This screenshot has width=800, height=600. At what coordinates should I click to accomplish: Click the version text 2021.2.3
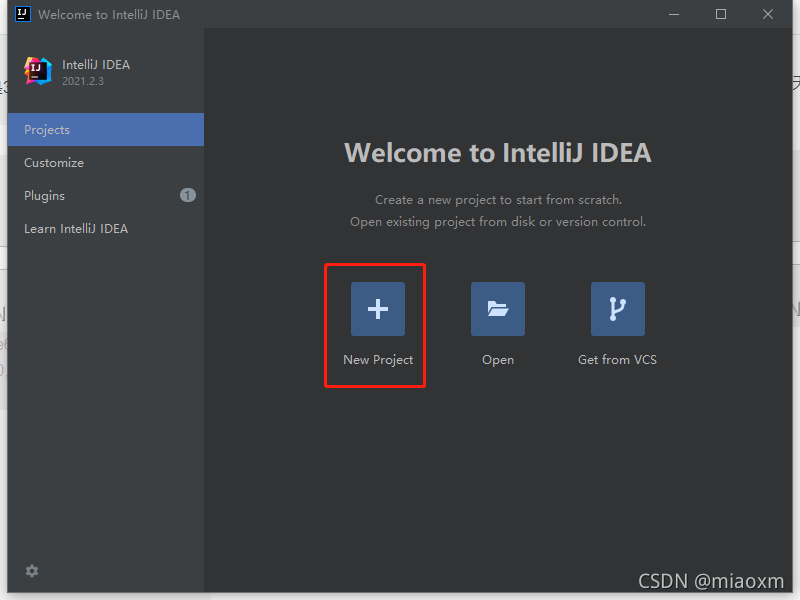pos(83,81)
